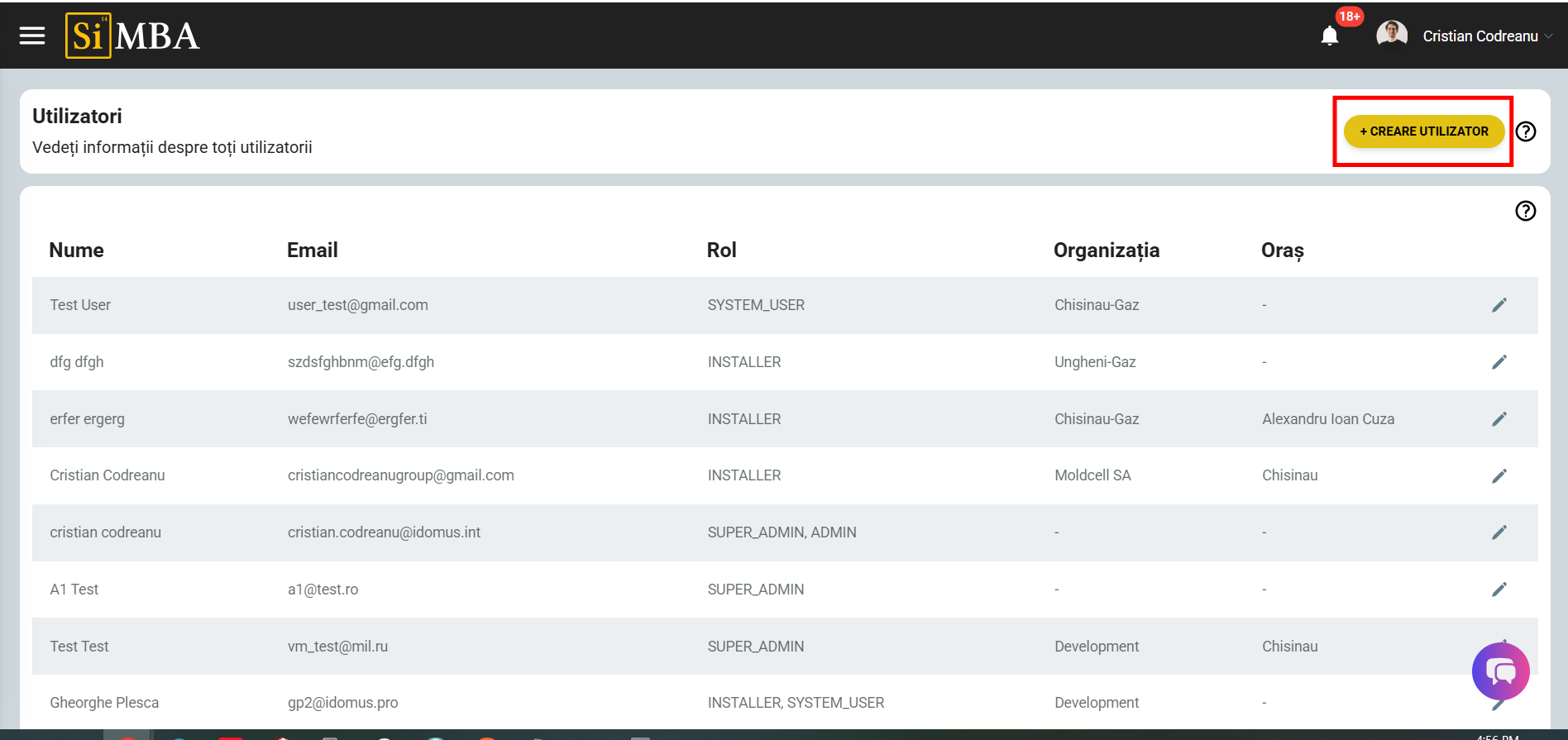Click the Rol column header

point(721,251)
